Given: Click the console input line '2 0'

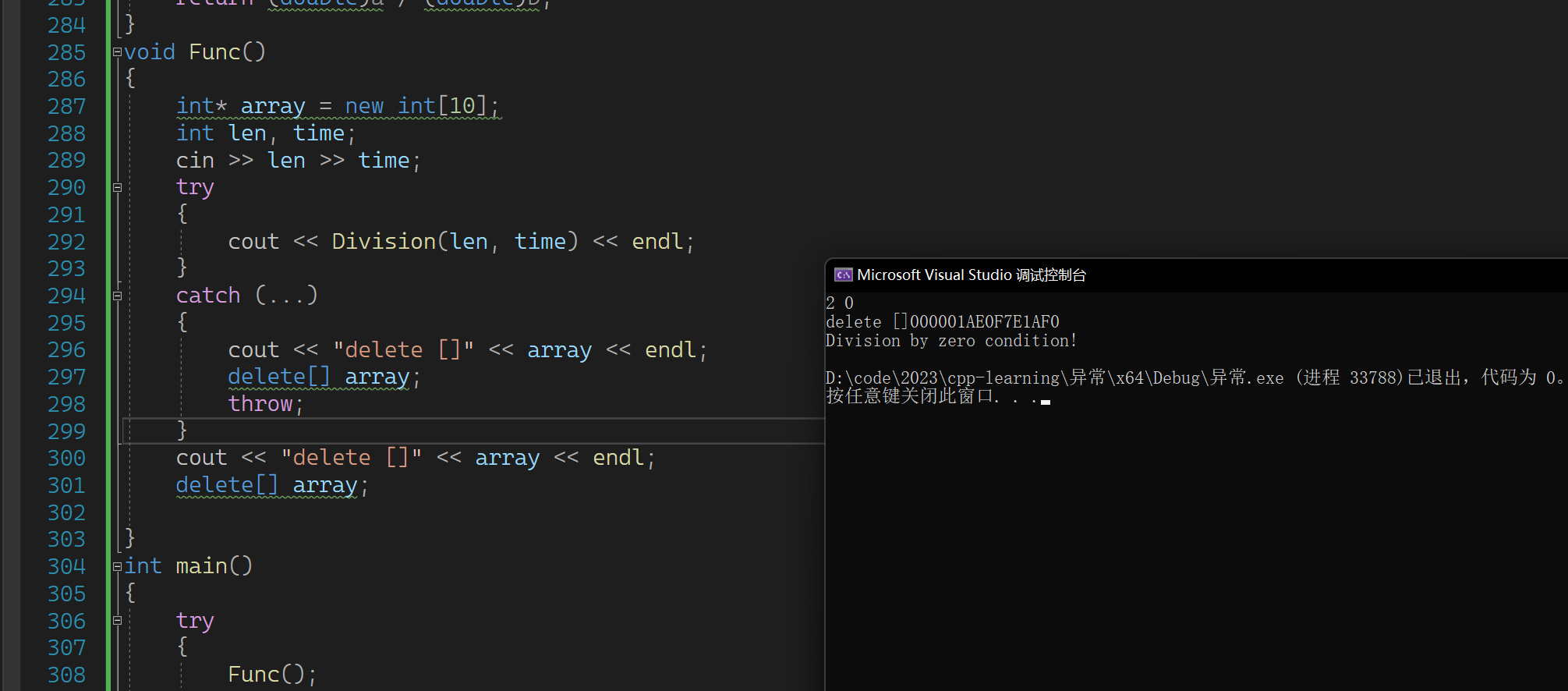Looking at the screenshot, I should [840, 303].
